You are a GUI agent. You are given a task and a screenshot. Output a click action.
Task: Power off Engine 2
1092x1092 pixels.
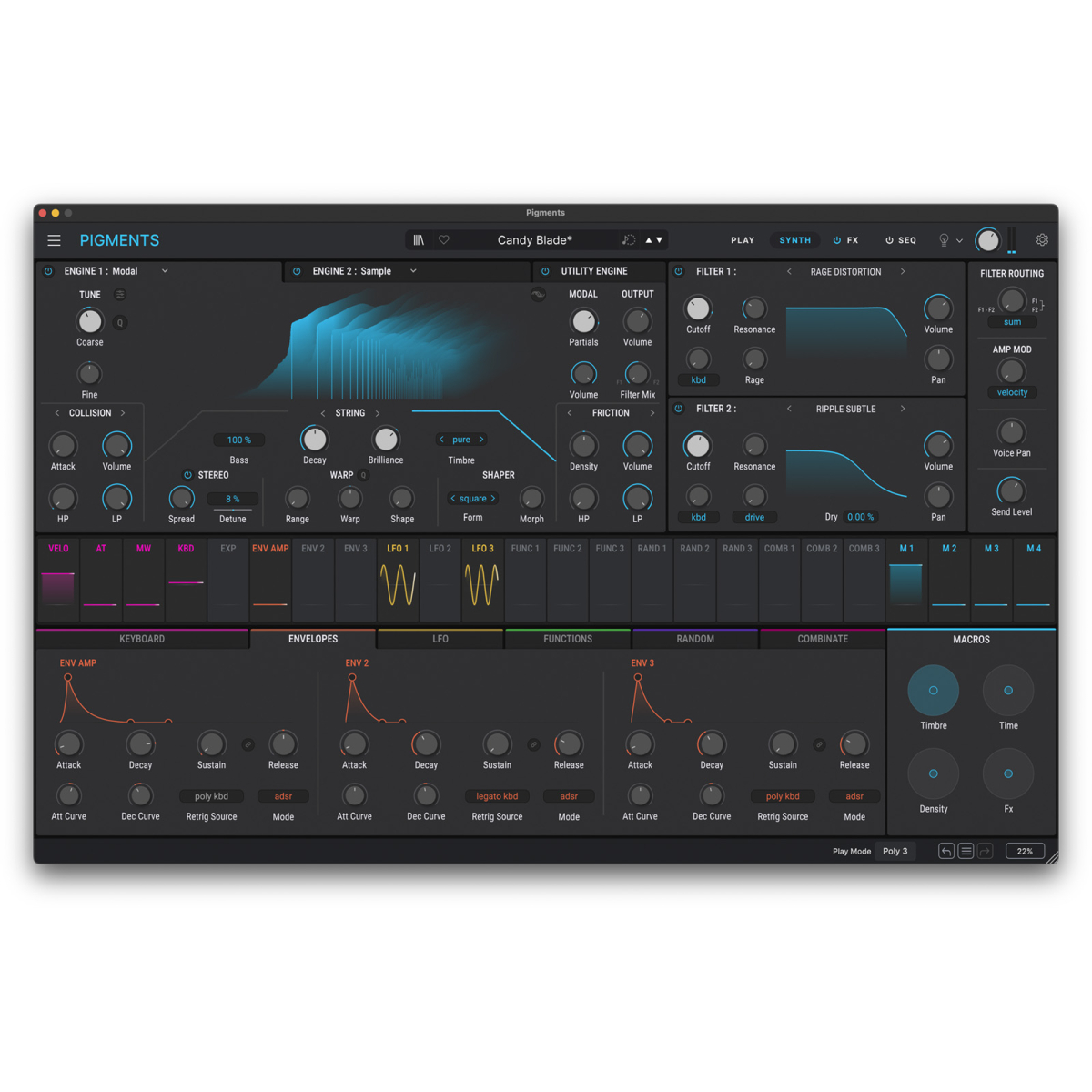tap(296, 270)
